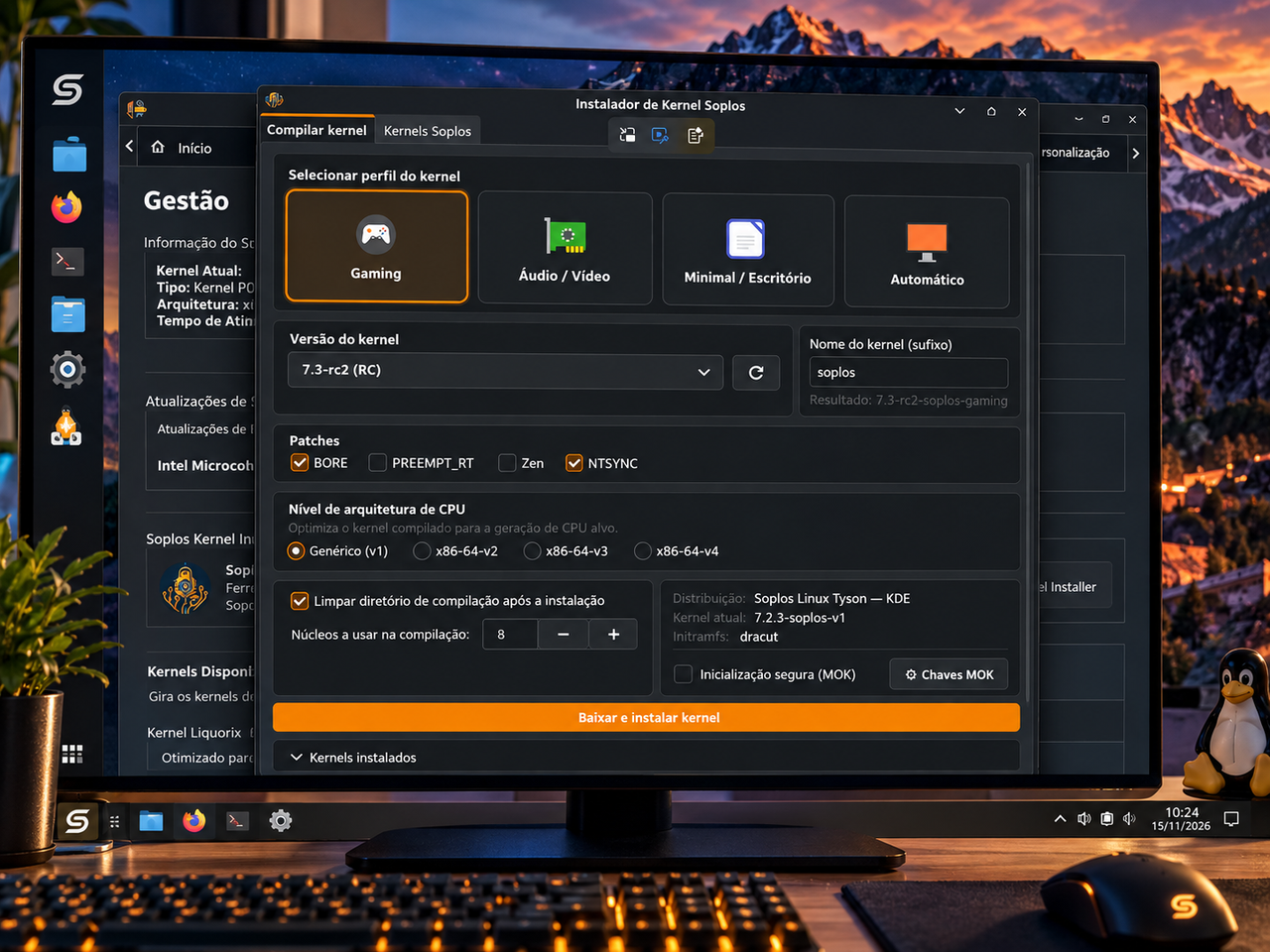Screen dimensions: 1270x952
Task: Click the home icon beside Início
Action: (x=158, y=148)
